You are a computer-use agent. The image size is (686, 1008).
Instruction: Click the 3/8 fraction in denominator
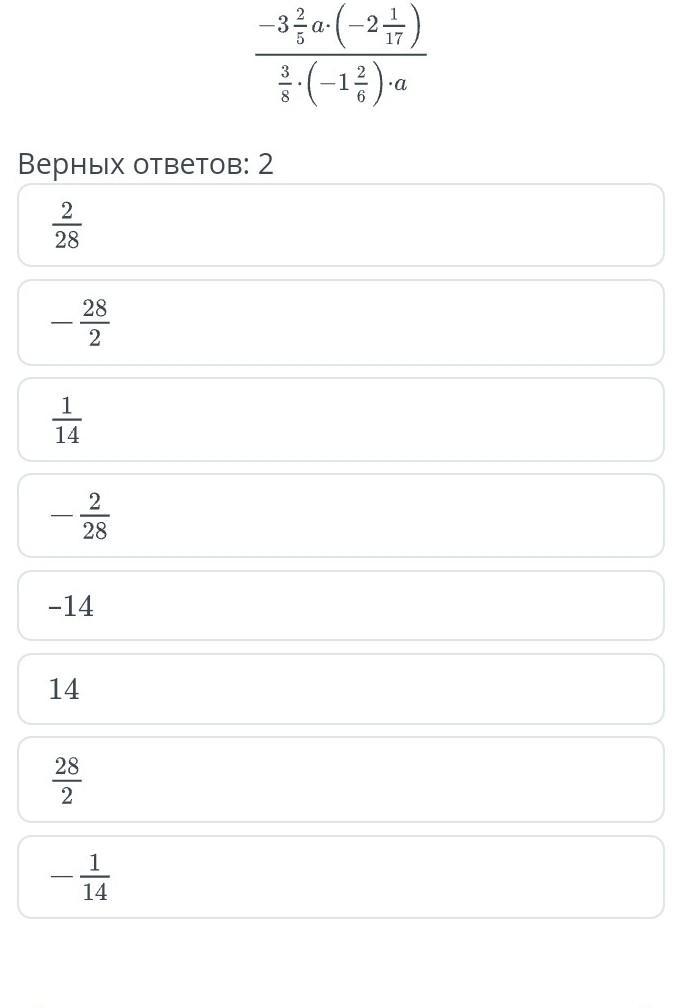285,84
